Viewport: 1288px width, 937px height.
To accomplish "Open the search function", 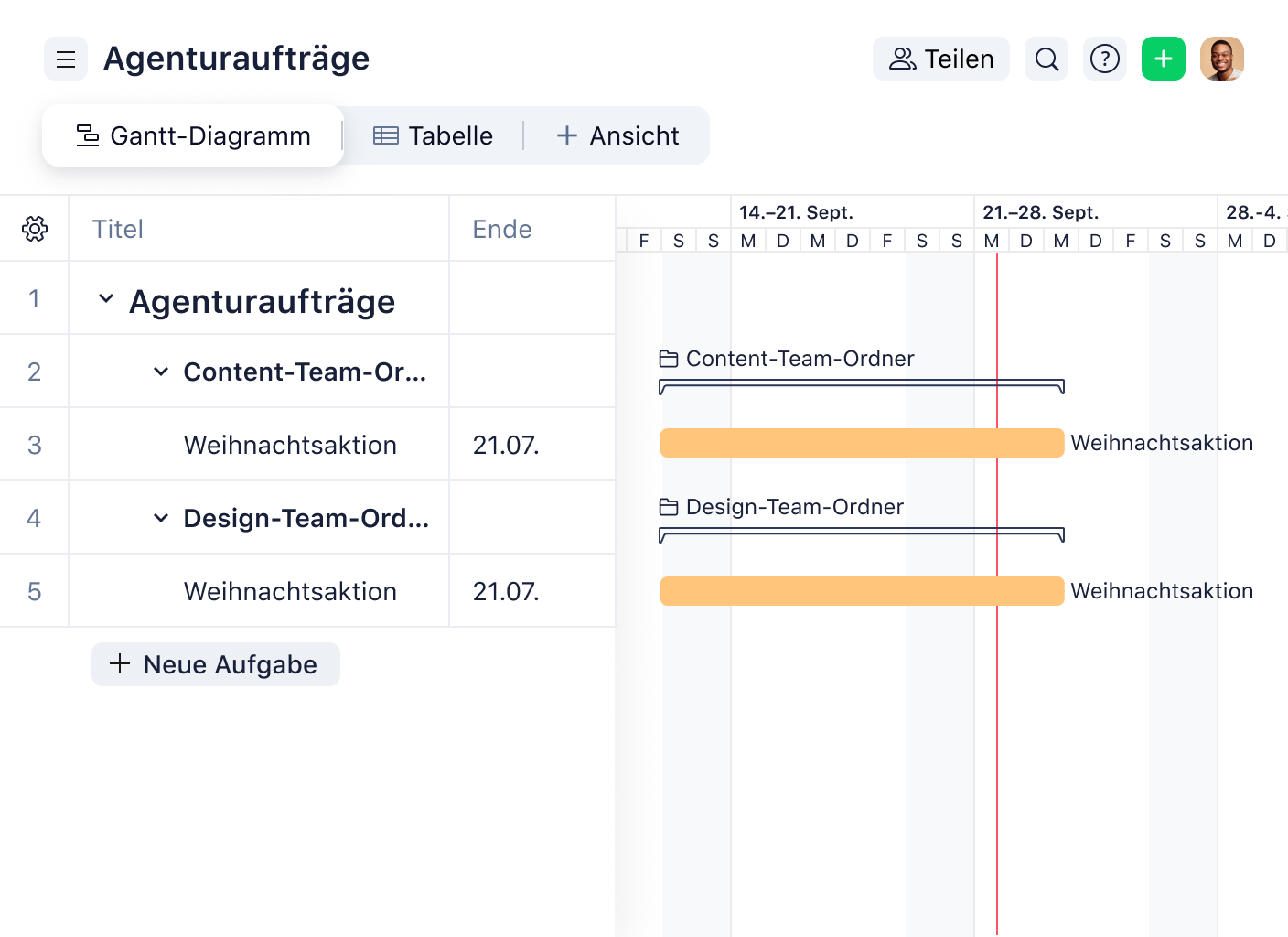I will tap(1046, 59).
